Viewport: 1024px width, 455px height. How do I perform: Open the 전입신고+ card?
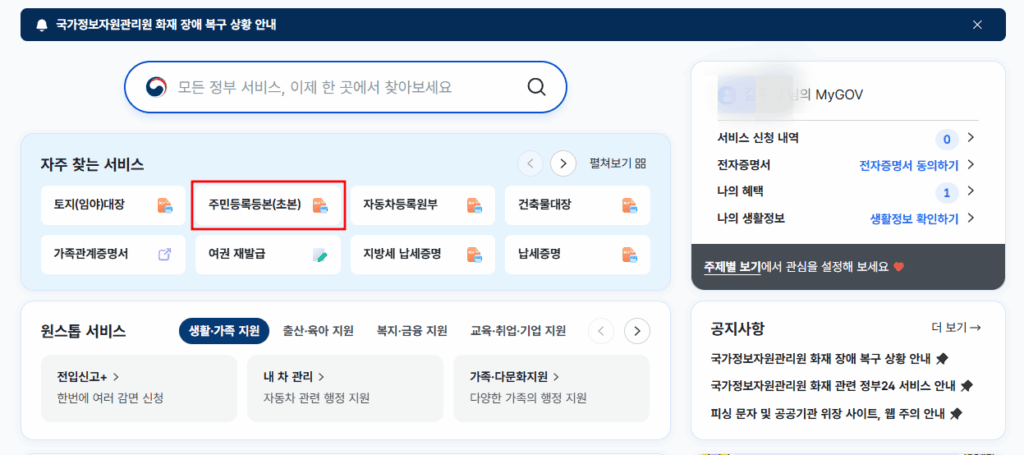(x=138, y=388)
